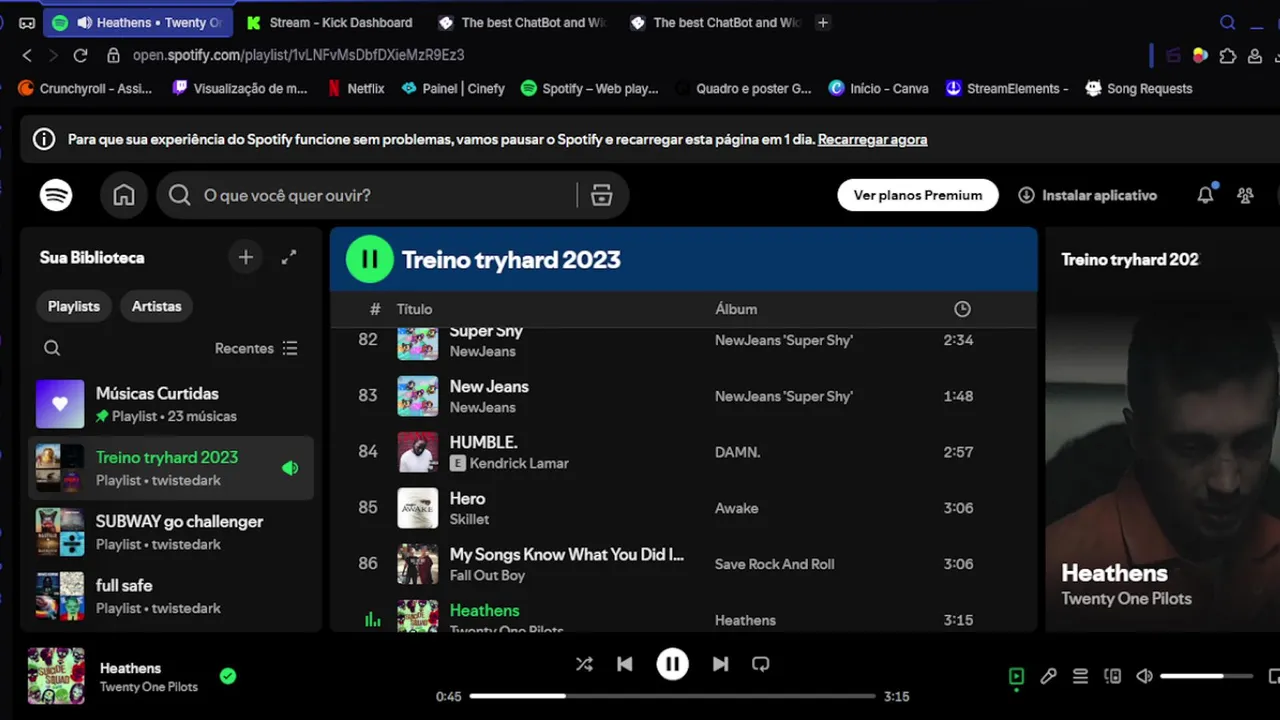Viewport: 1280px width, 720px height.
Task: Expand Sua Biblioteca panel with arrows icon
Action: click(x=289, y=257)
